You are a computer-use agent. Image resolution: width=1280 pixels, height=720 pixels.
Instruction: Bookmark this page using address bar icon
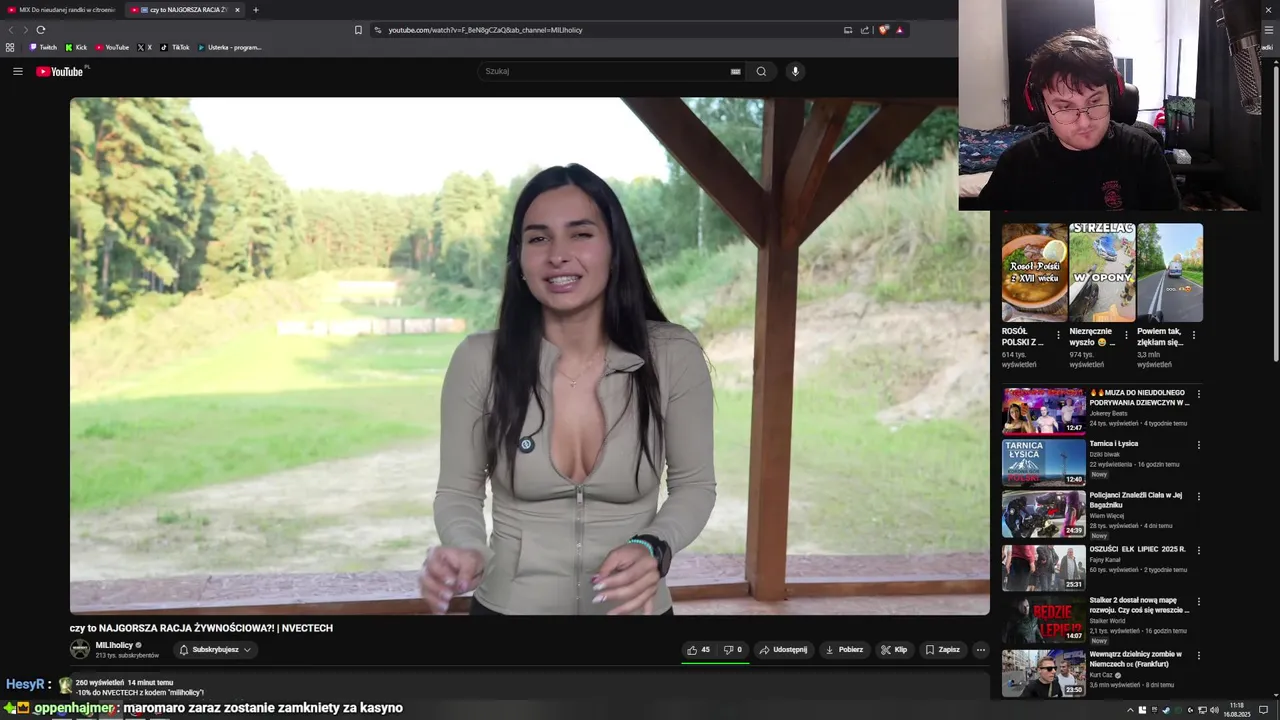coord(358,30)
